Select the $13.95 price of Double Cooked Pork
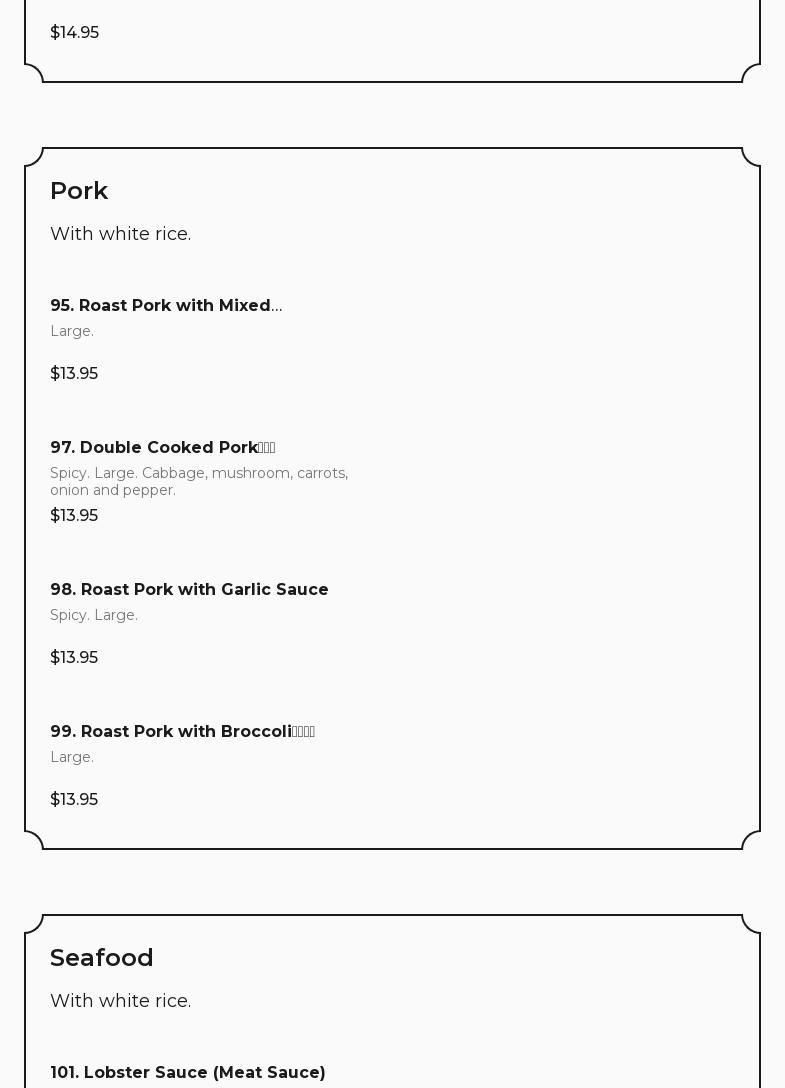The width and height of the screenshot is (785, 1088). (x=74, y=516)
